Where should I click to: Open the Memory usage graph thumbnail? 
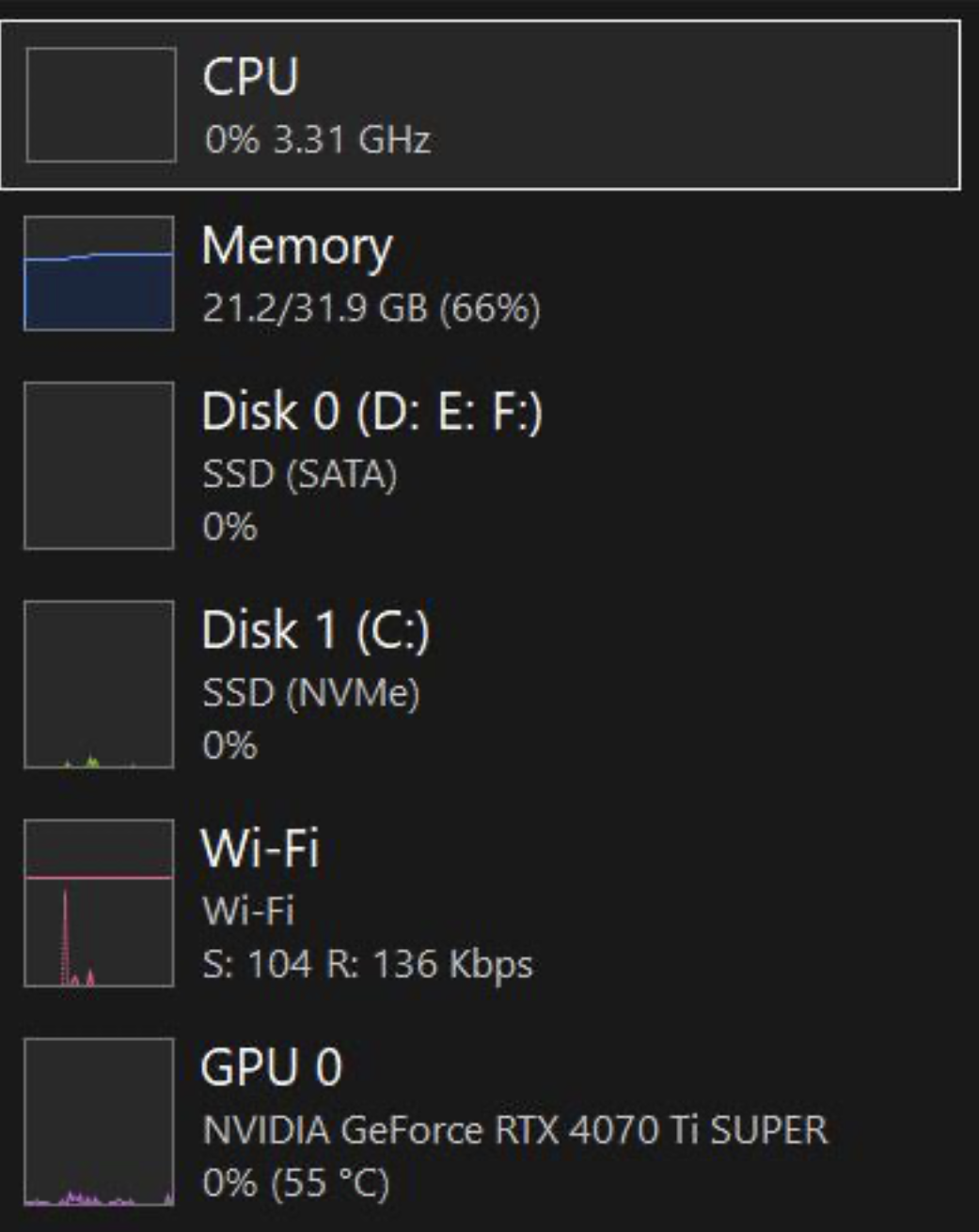point(99,274)
